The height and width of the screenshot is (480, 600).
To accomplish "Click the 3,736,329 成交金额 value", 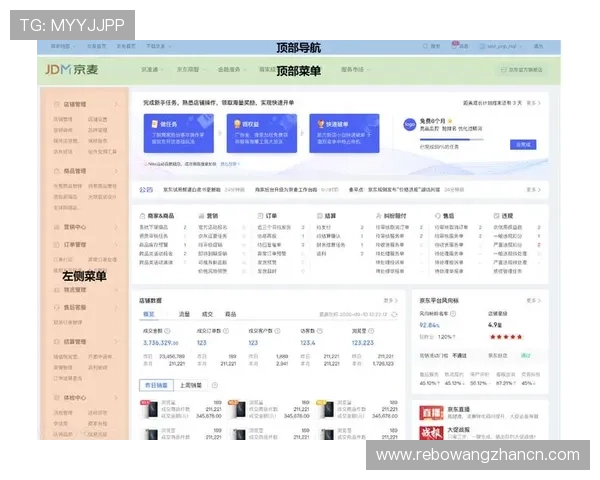I will pyautogui.click(x=160, y=343).
